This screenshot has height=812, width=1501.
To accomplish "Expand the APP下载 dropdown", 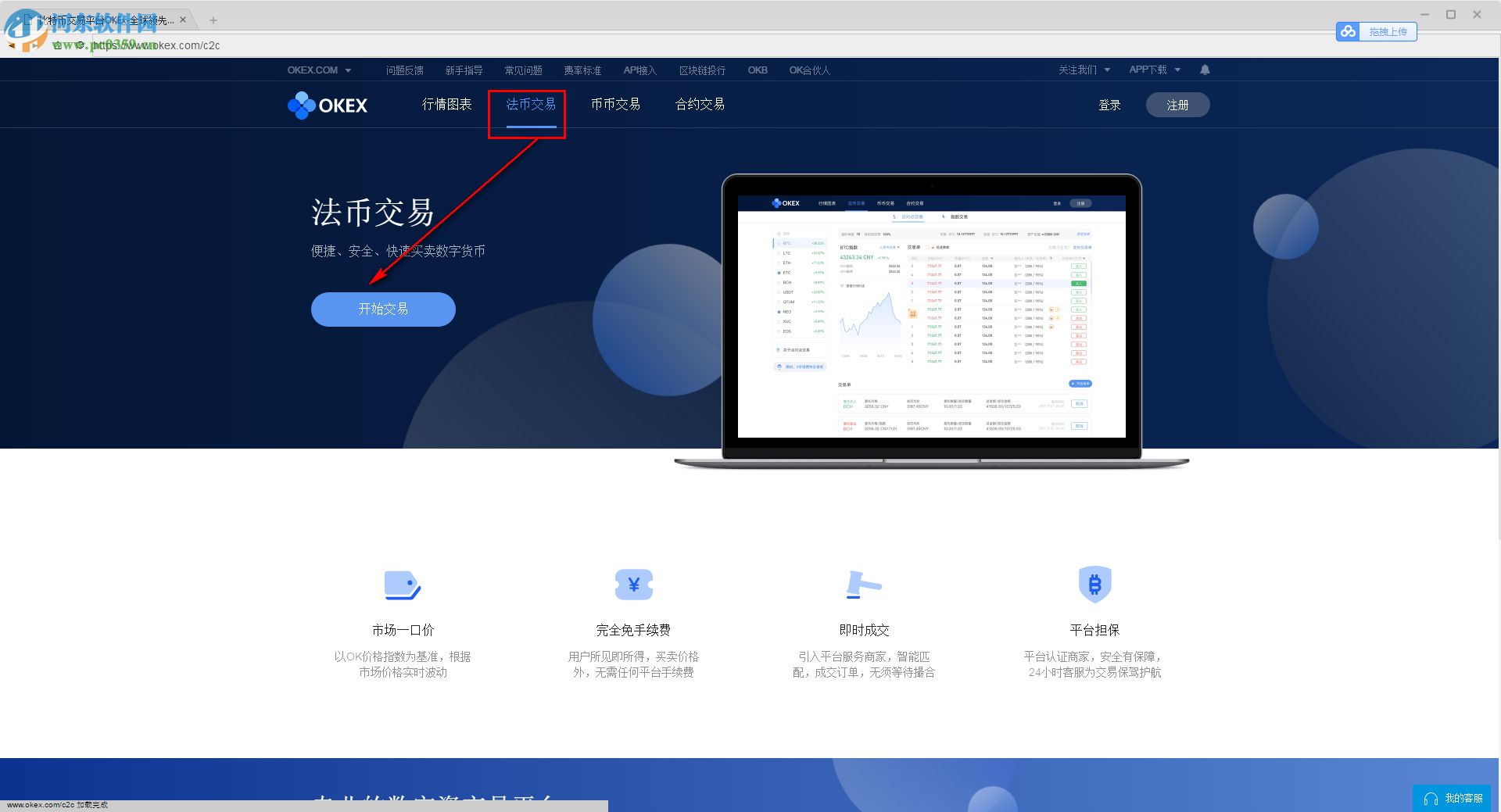I will pos(1155,70).
